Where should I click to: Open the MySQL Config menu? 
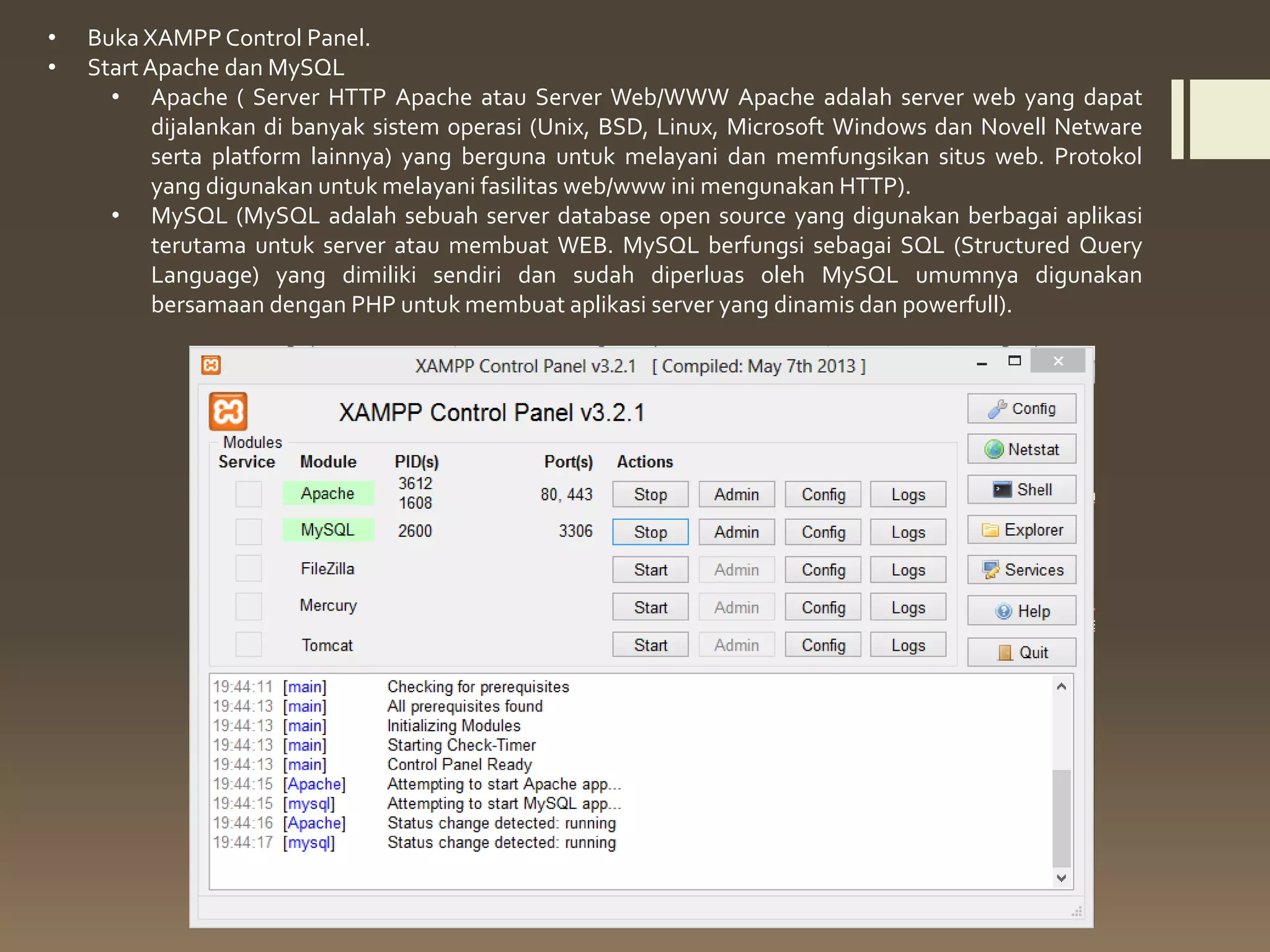pyautogui.click(x=823, y=532)
